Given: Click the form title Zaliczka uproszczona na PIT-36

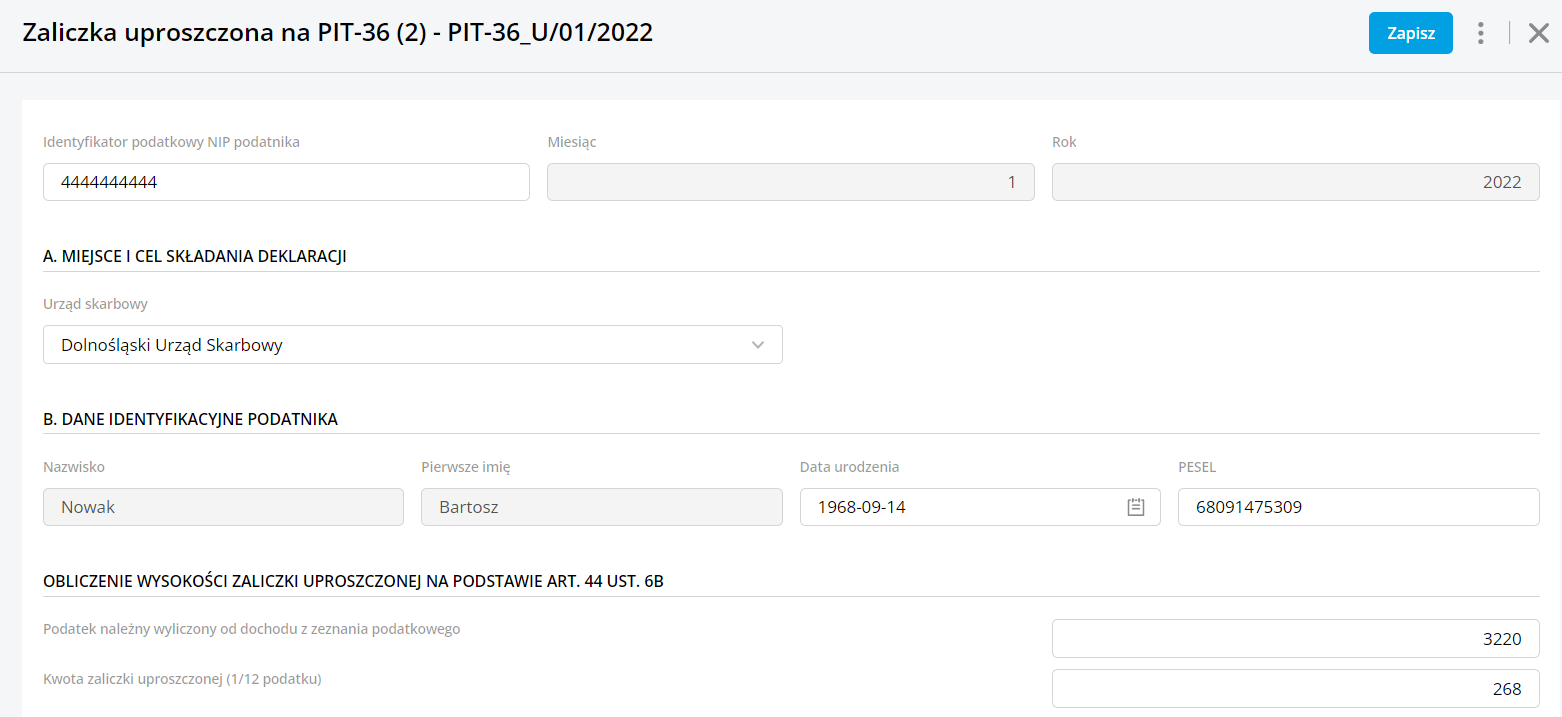Looking at the screenshot, I should 338,33.
